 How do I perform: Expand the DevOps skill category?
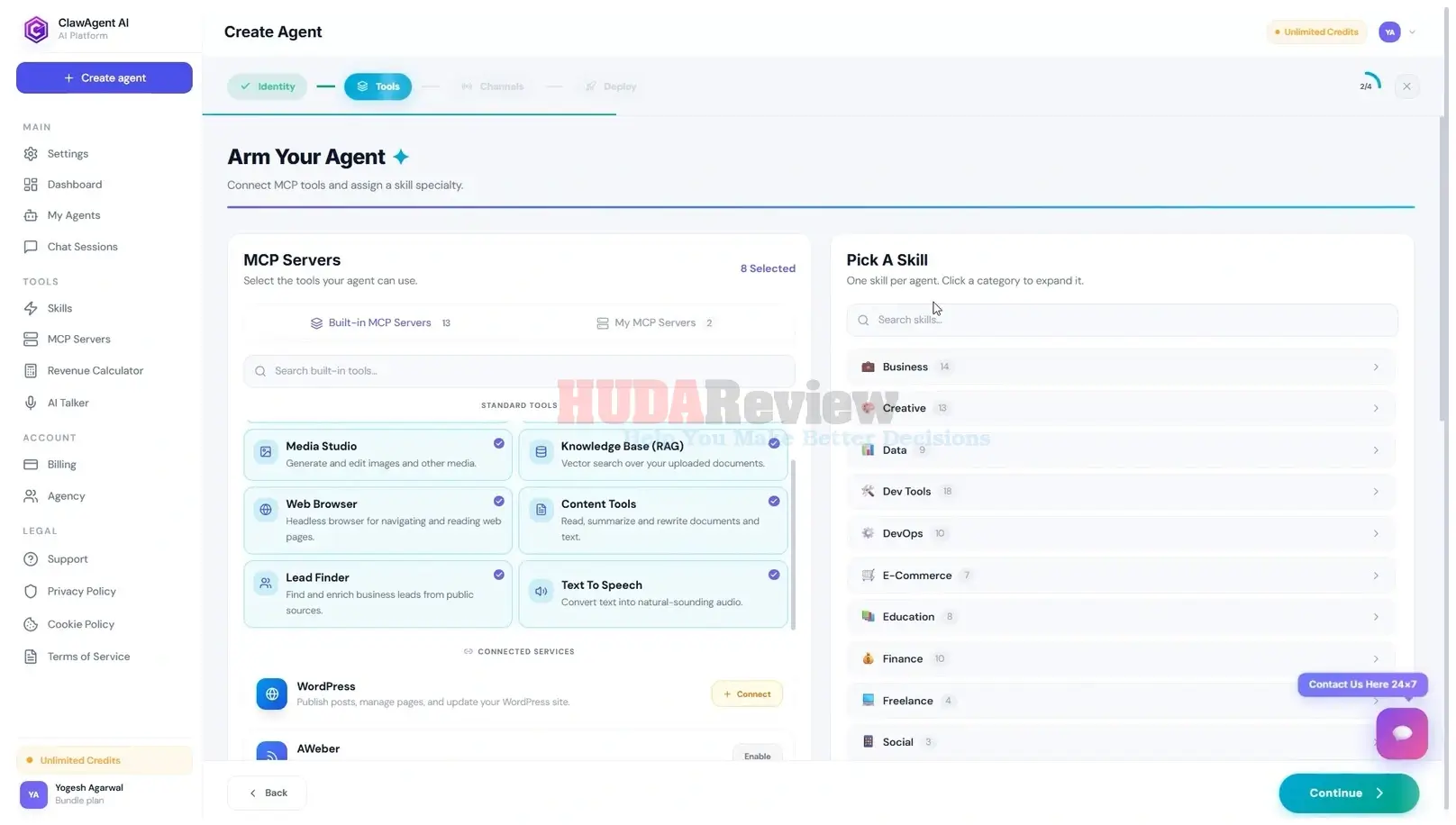(x=1121, y=534)
